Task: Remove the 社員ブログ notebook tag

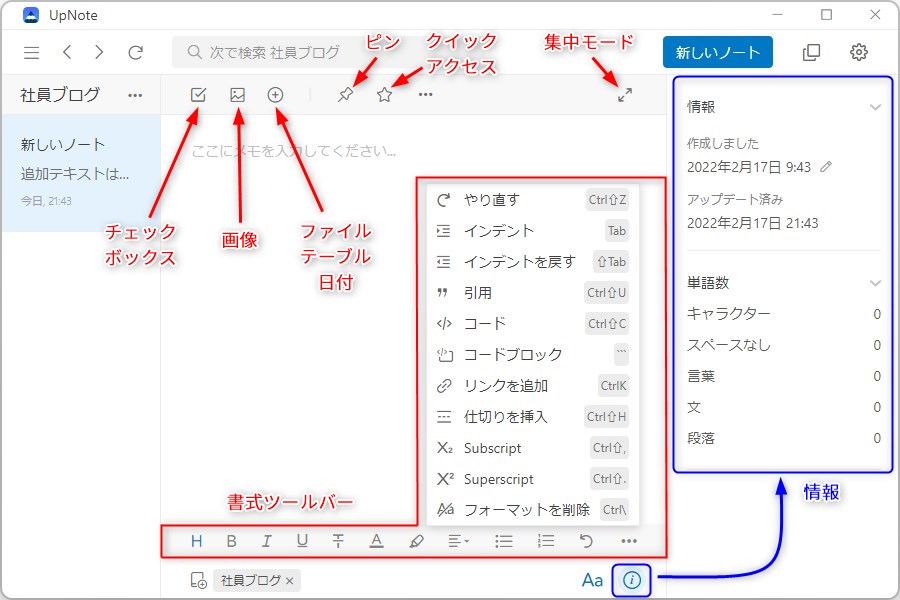Action: coord(289,581)
